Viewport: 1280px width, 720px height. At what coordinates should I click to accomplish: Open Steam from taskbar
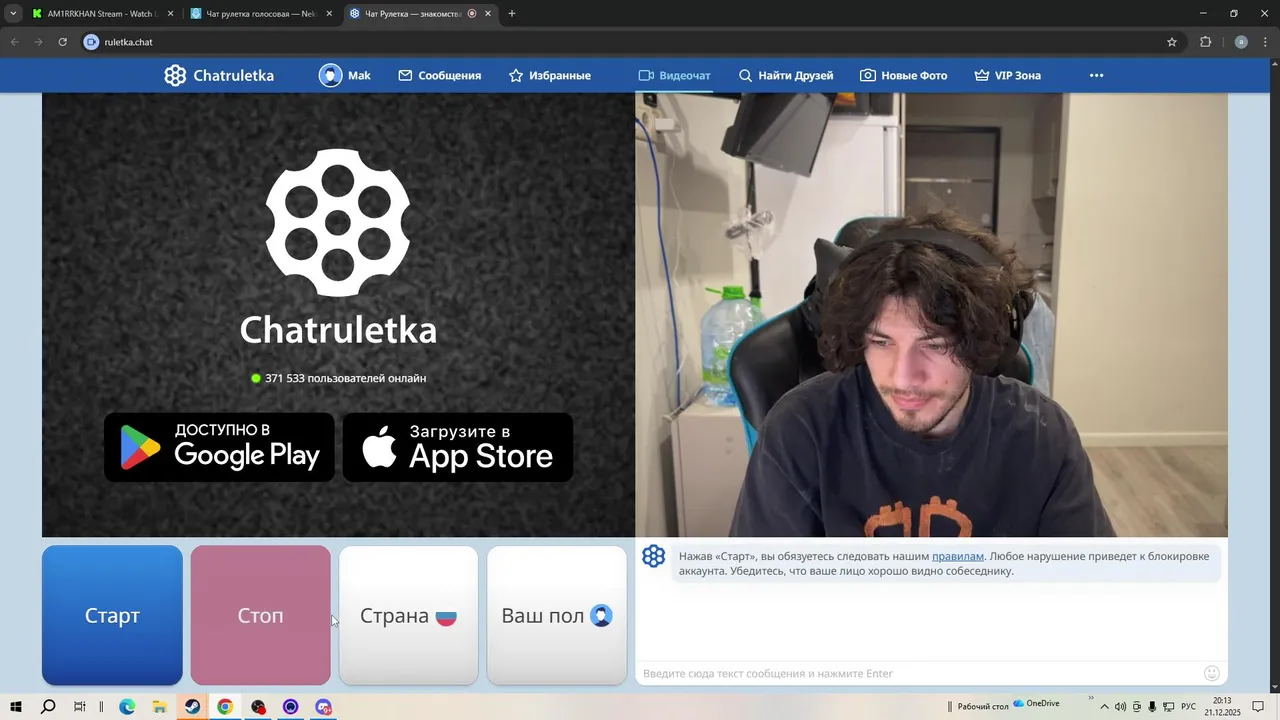[x=192, y=707]
